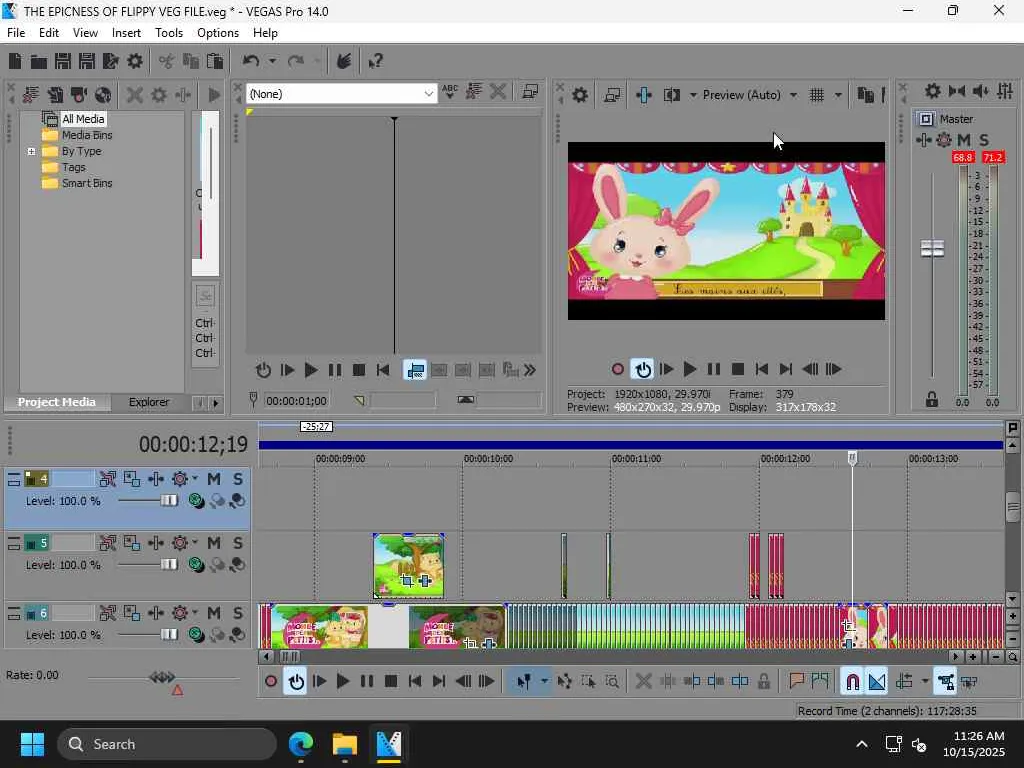Toggle Master bus Solo button
Screen dimensions: 1024x768
[x=984, y=140]
